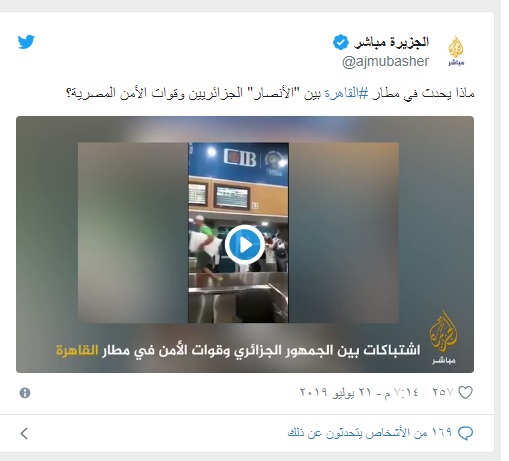Open the tweet info icon
Screen dimensions: 509x461
pyautogui.click(x=25, y=393)
